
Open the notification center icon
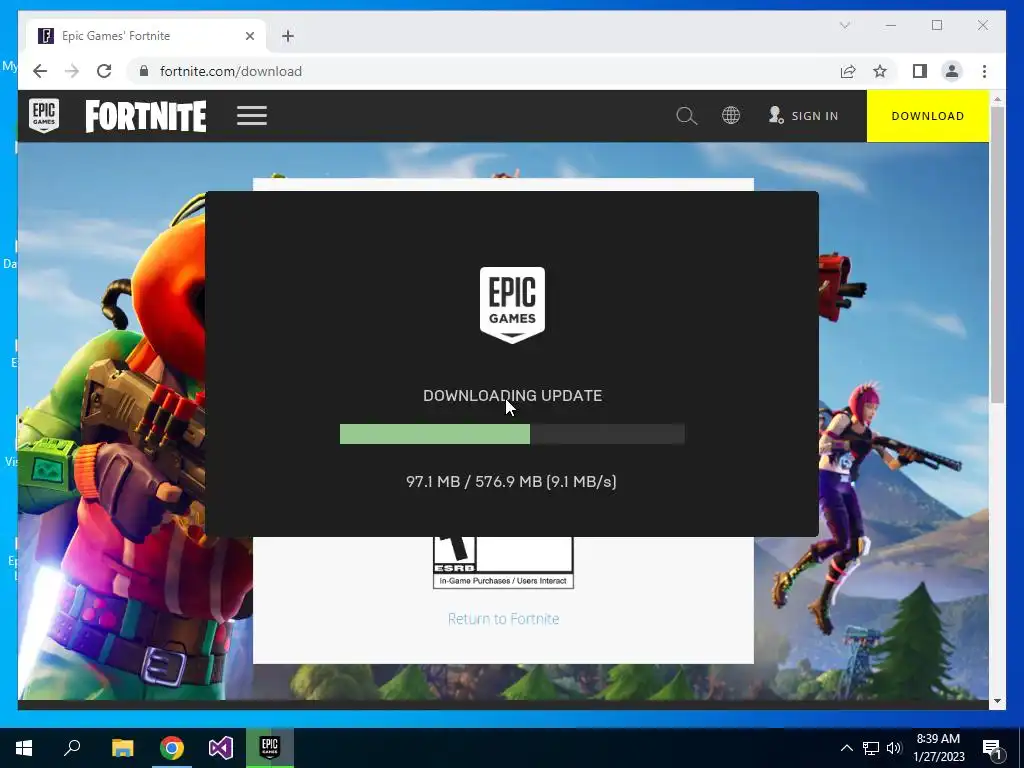(993, 748)
